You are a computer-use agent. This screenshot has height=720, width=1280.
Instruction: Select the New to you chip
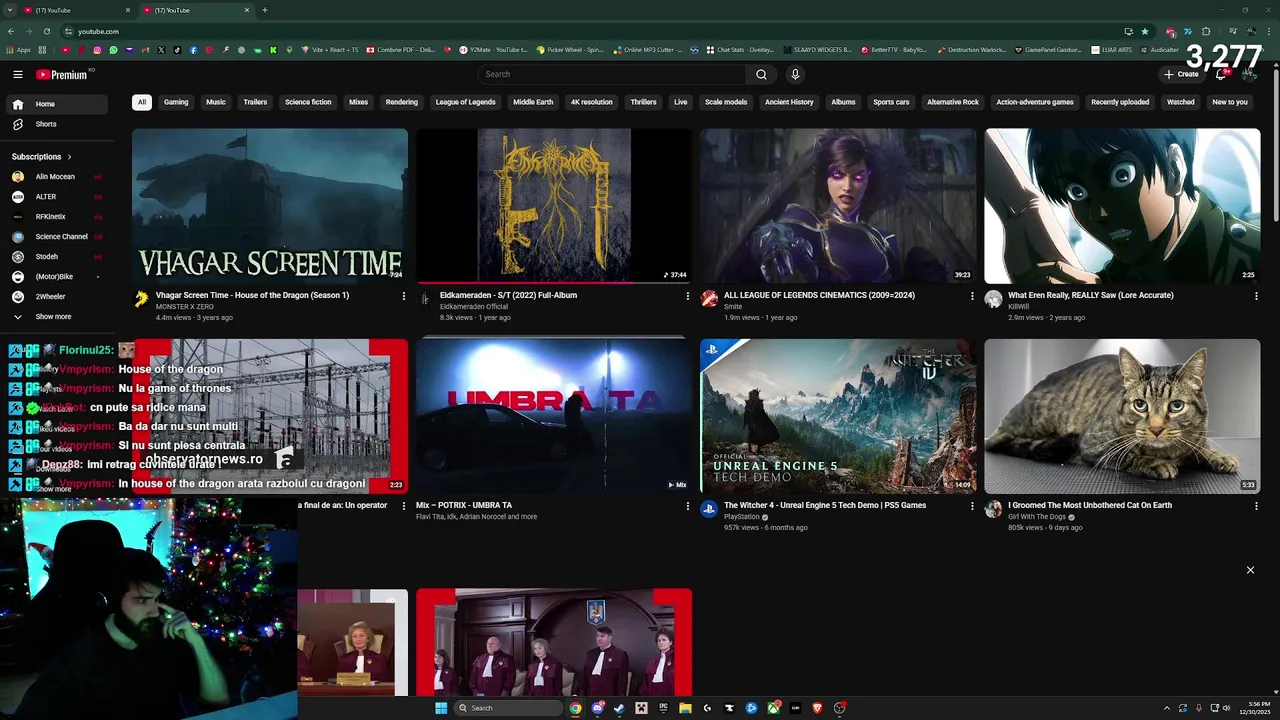pyautogui.click(x=1229, y=102)
